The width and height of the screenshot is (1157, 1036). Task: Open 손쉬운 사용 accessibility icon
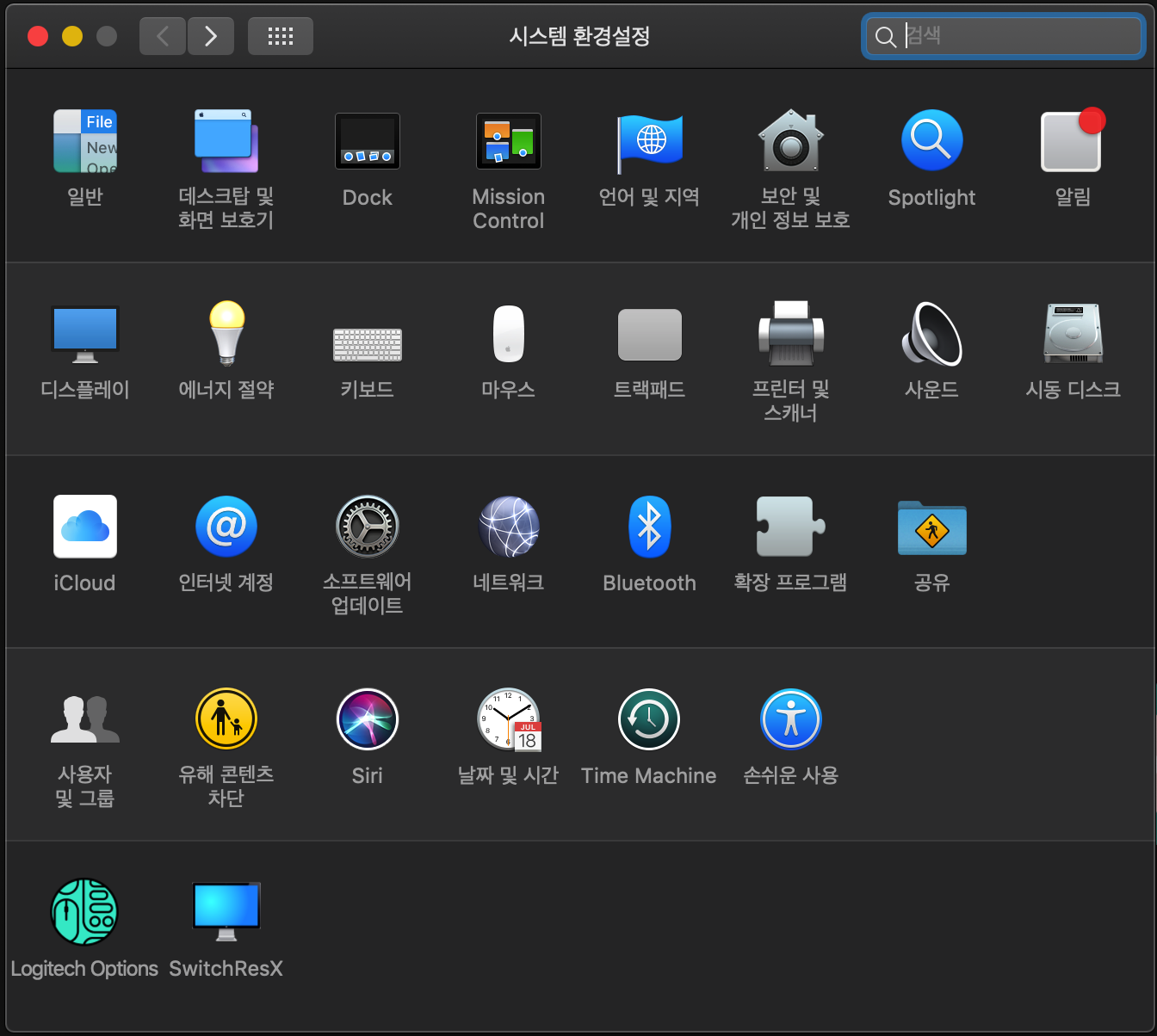(x=791, y=719)
